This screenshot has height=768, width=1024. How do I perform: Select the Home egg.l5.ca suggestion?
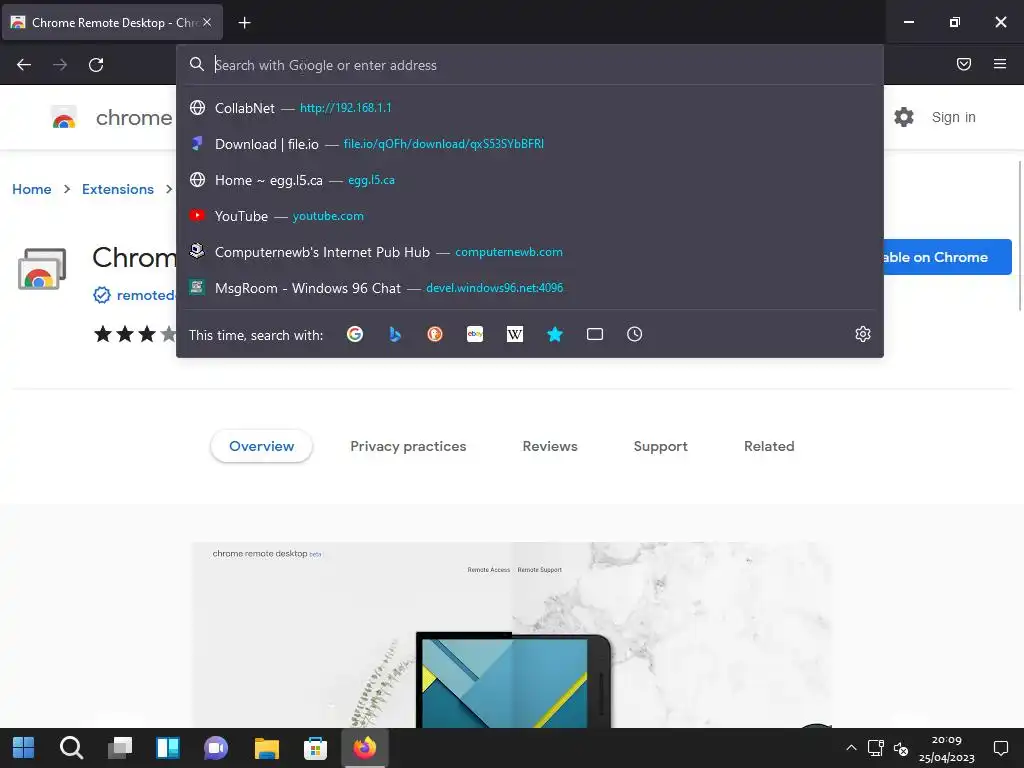pyautogui.click(x=530, y=180)
